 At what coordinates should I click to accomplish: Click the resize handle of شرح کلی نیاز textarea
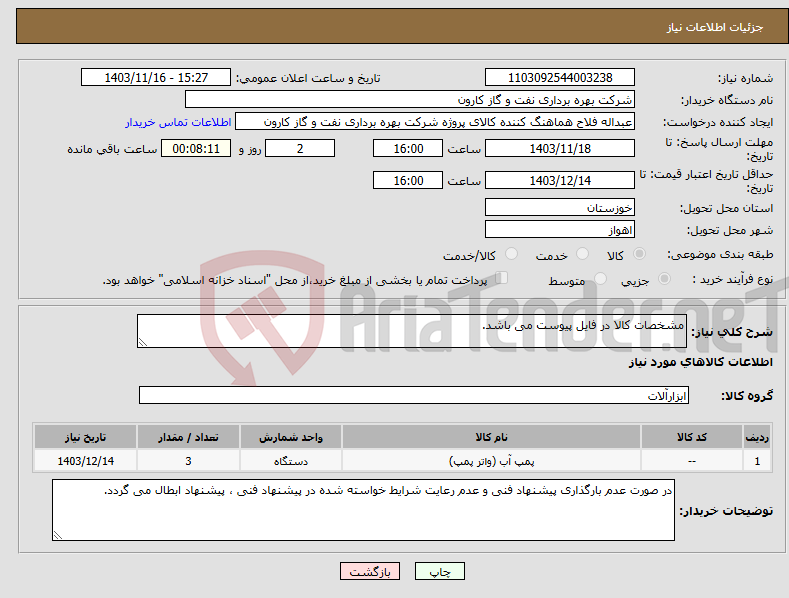click(143, 342)
